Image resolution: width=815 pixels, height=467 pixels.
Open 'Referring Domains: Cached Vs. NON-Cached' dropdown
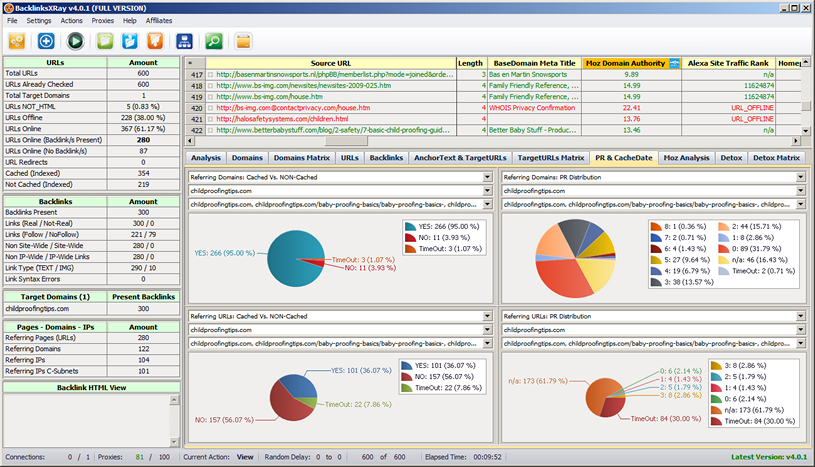coord(487,177)
